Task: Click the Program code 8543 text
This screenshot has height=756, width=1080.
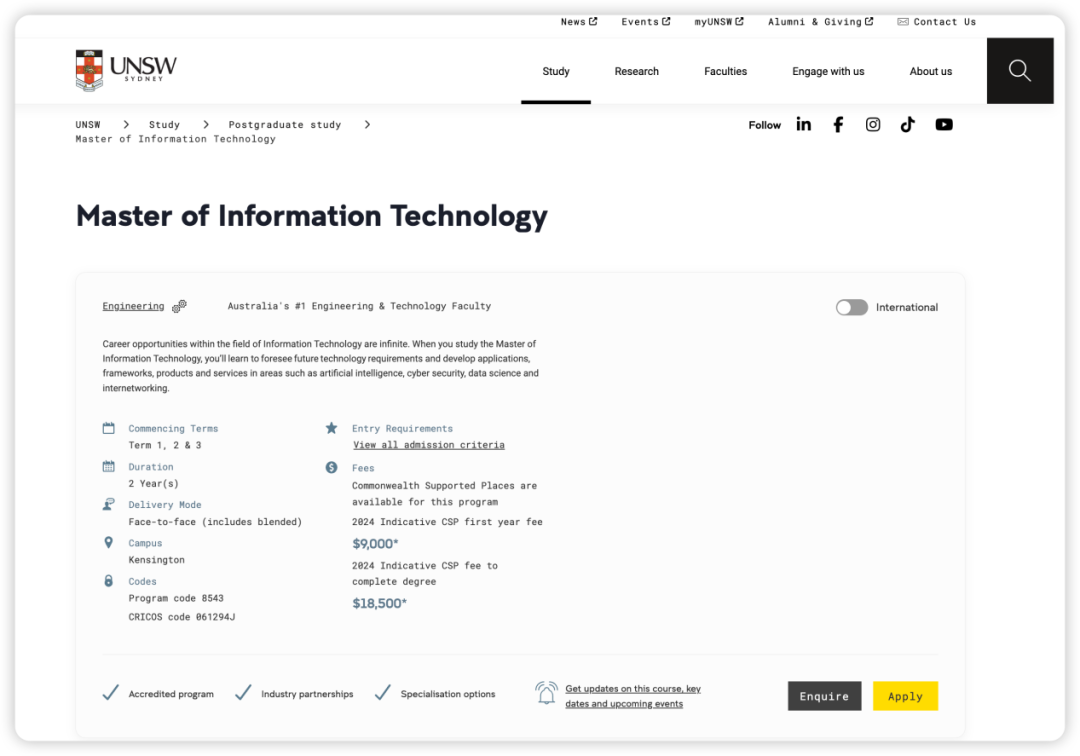Action: click(x=176, y=598)
